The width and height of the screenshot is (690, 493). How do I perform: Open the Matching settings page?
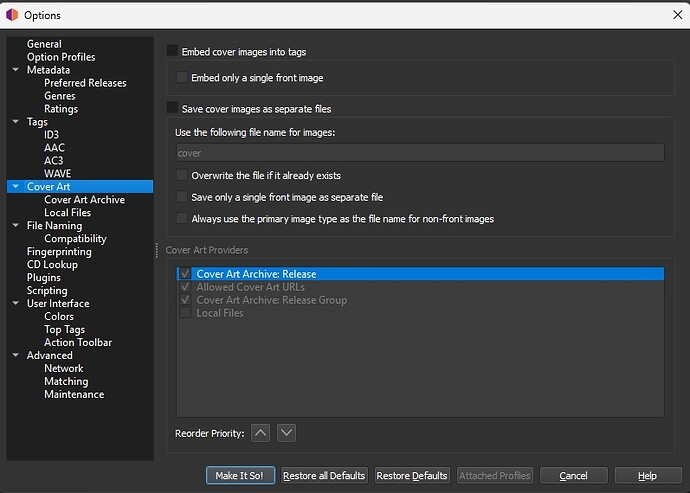(x=66, y=381)
